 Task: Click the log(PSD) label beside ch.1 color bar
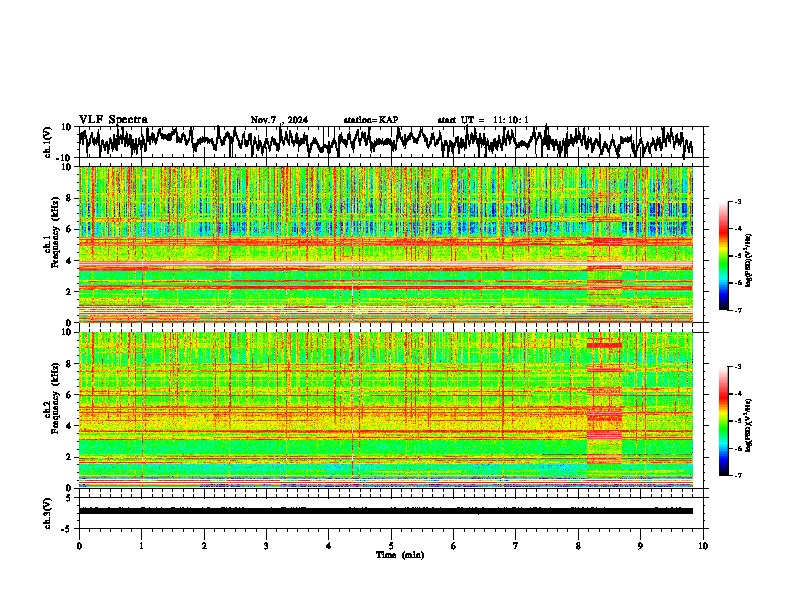coord(750,260)
